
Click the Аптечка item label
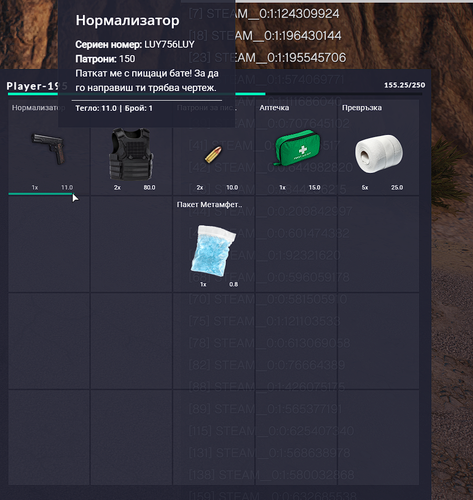[274, 108]
